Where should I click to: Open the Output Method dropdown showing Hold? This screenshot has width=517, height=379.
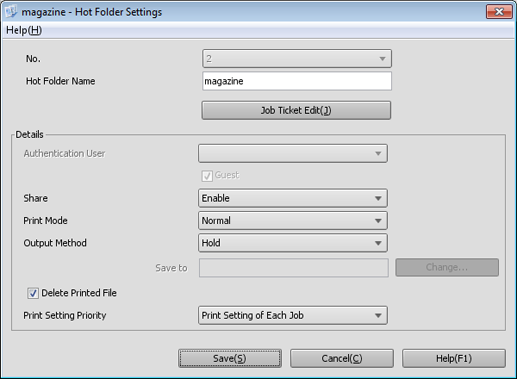tap(293, 243)
